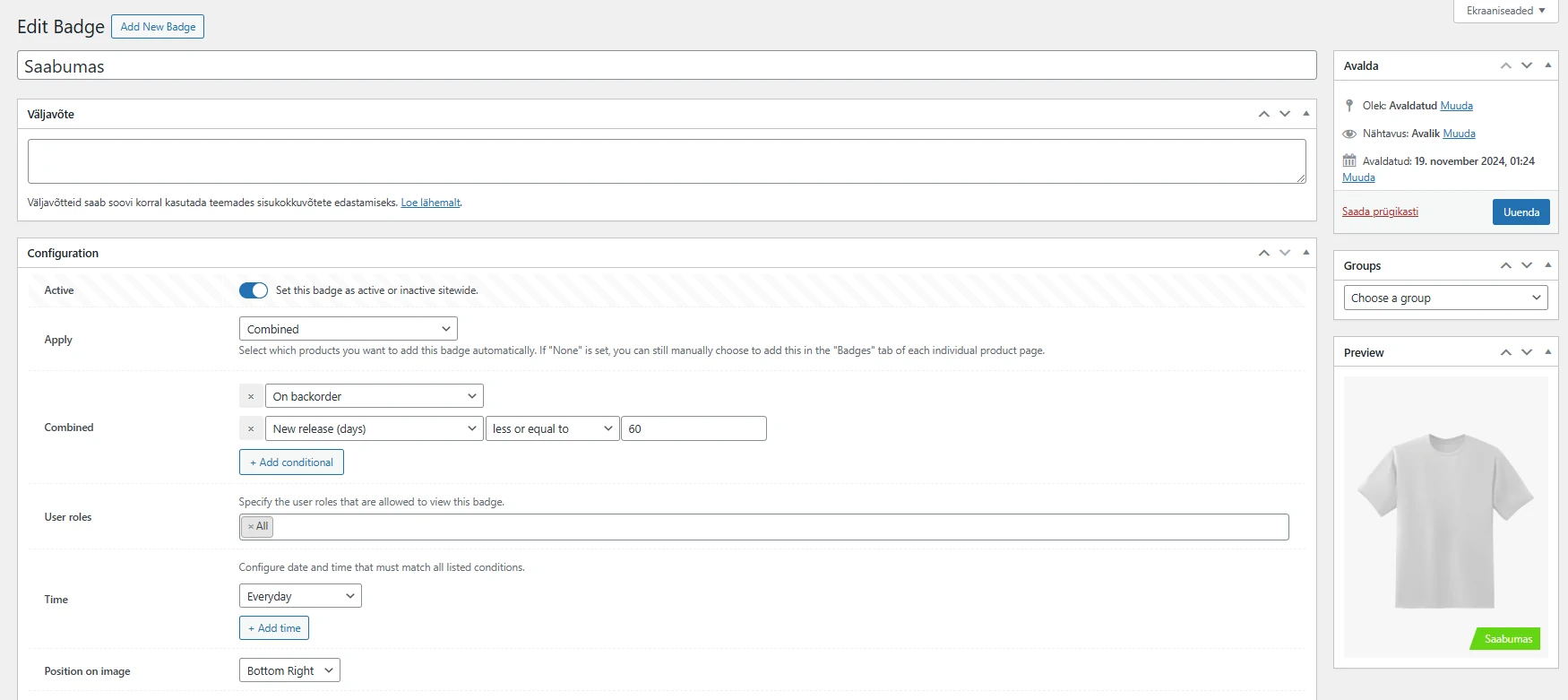
Task: Expand the Ekraaniseaded screen options tab
Action: [1505, 11]
